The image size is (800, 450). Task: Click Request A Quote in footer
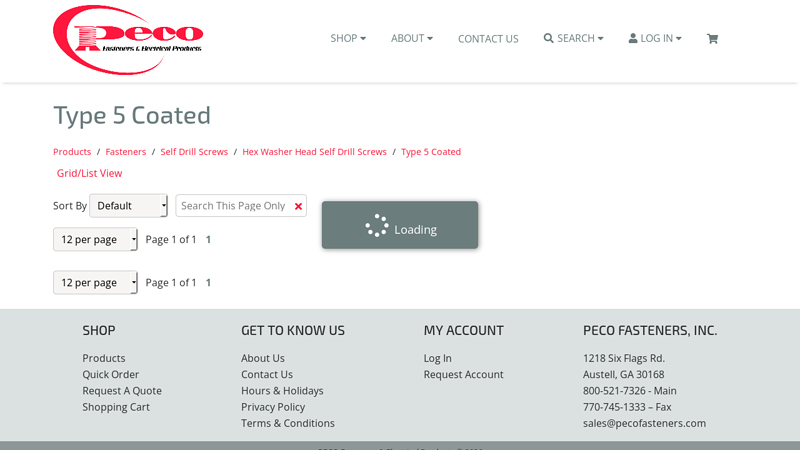point(122,391)
